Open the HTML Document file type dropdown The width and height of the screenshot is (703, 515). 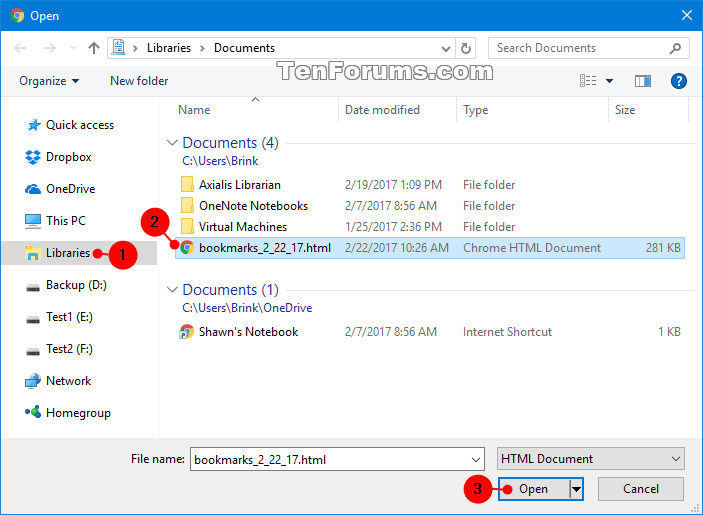pyautogui.click(x=590, y=459)
